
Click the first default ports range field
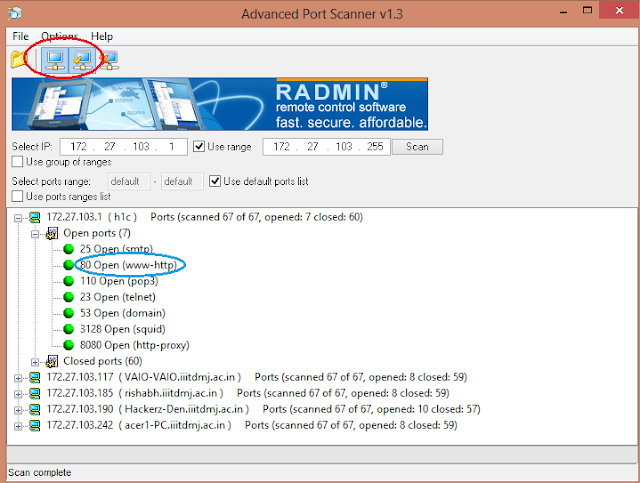click(x=129, y=181)
